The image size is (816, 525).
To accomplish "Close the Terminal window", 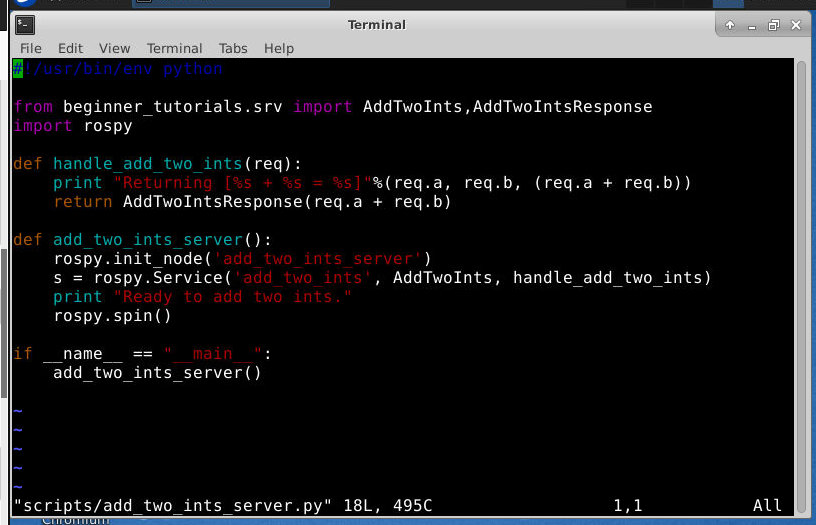I will (x=796, y=25).
